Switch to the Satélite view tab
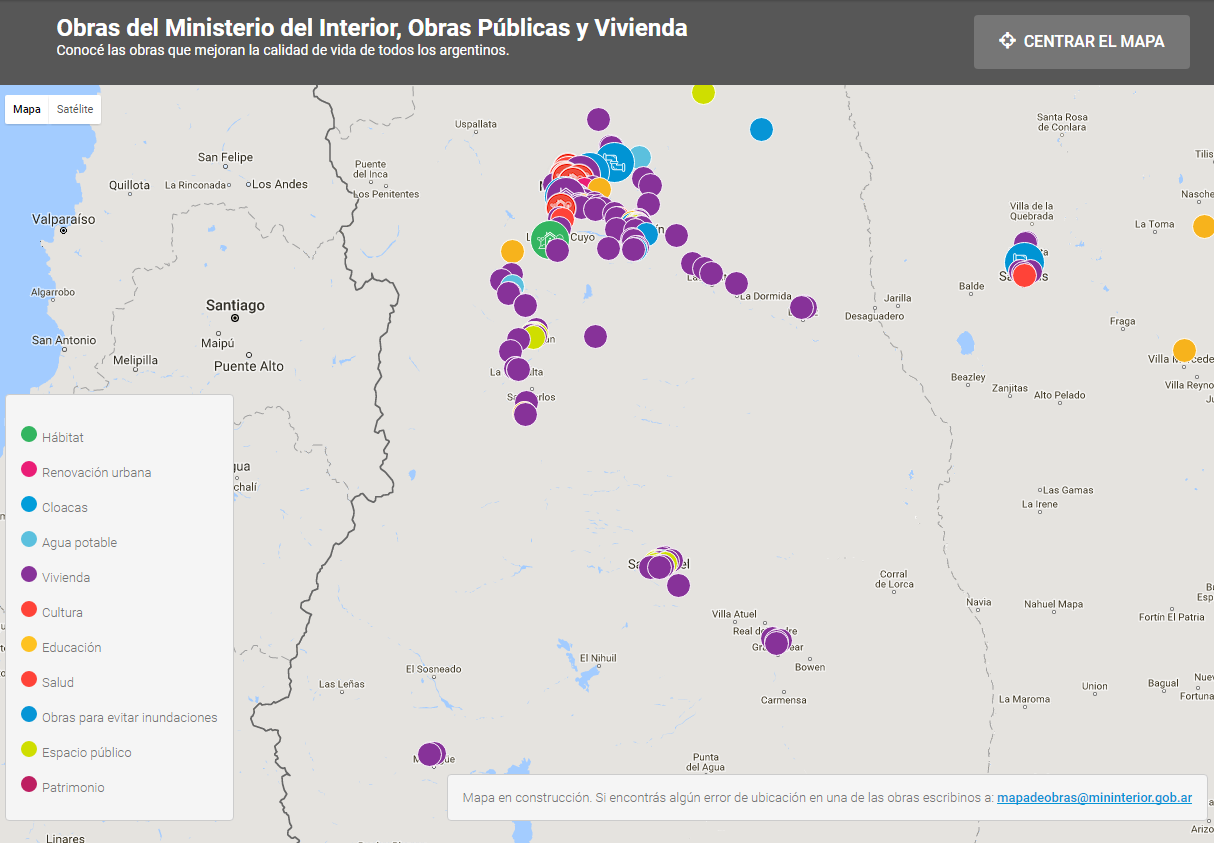 [75, 109]
